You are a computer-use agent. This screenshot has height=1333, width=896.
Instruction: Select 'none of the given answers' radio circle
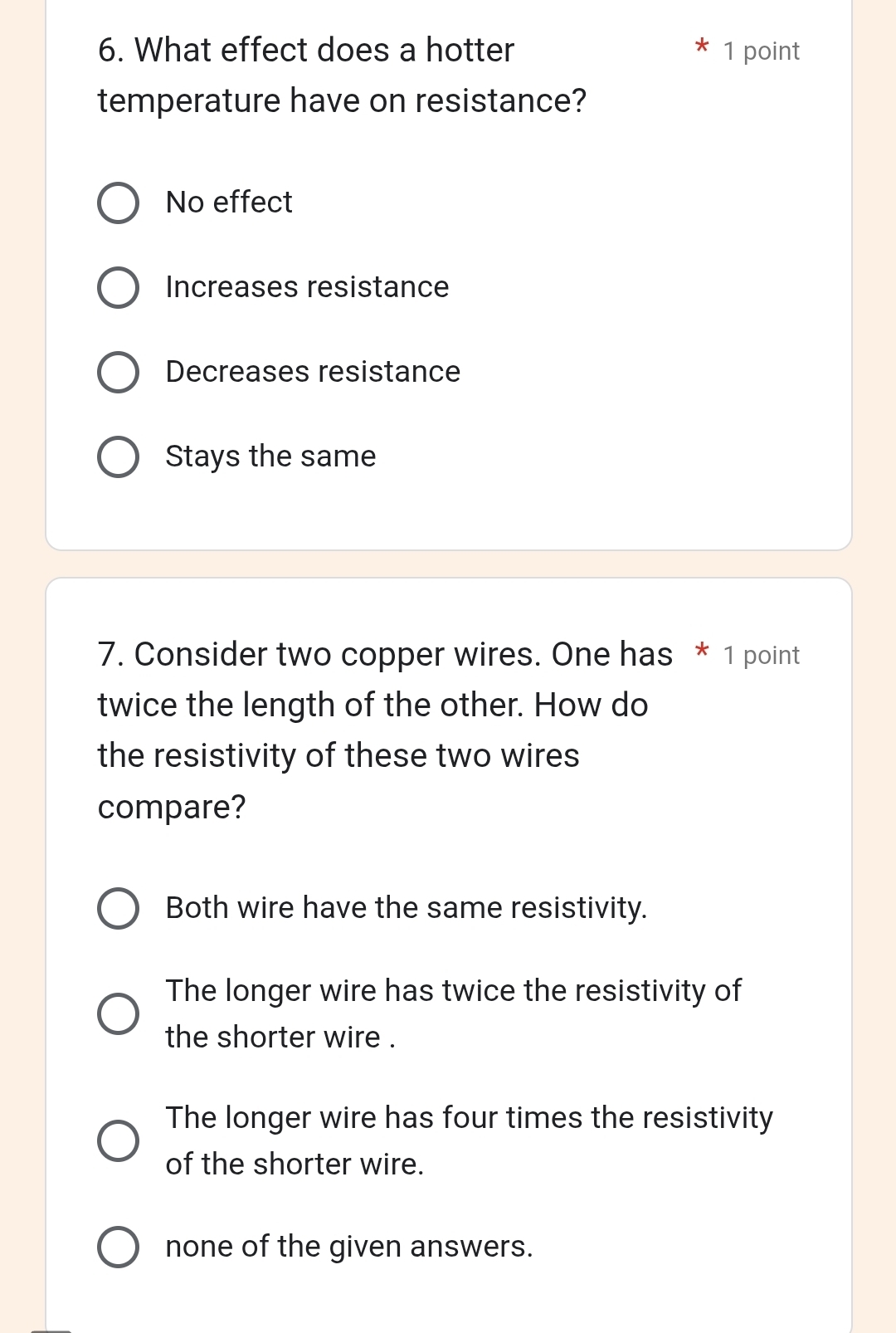tap(119, 1247)
